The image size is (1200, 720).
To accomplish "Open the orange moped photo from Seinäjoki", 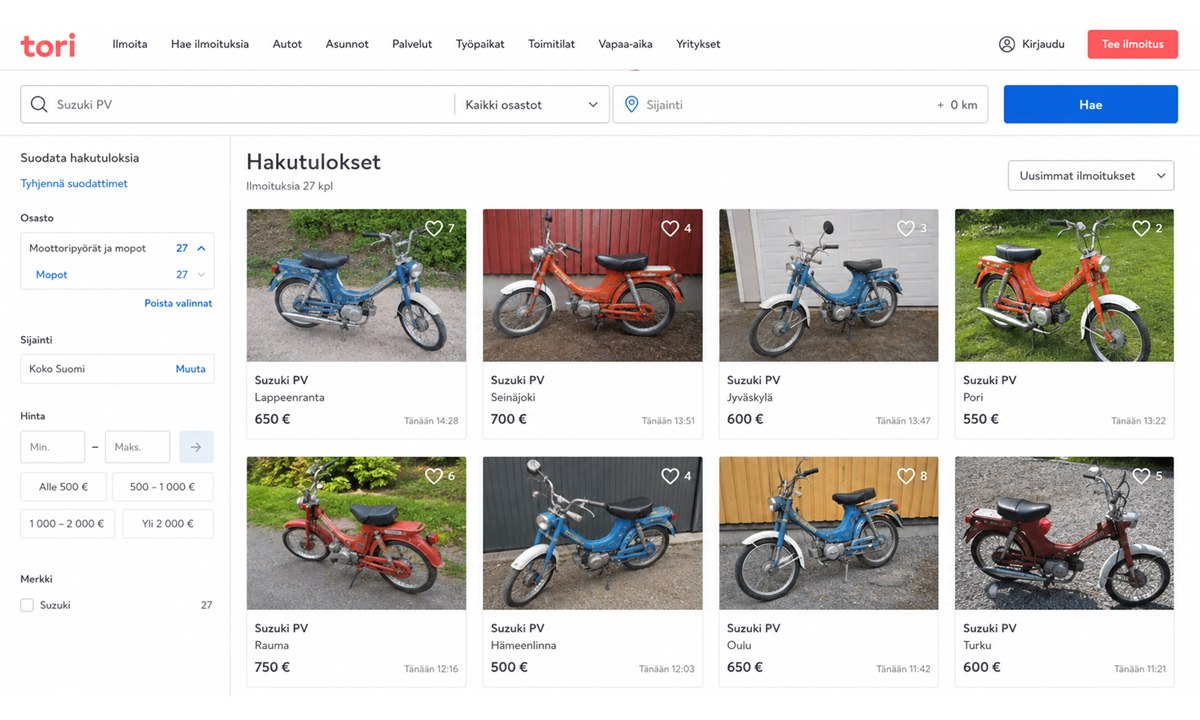I will [592, 285].
